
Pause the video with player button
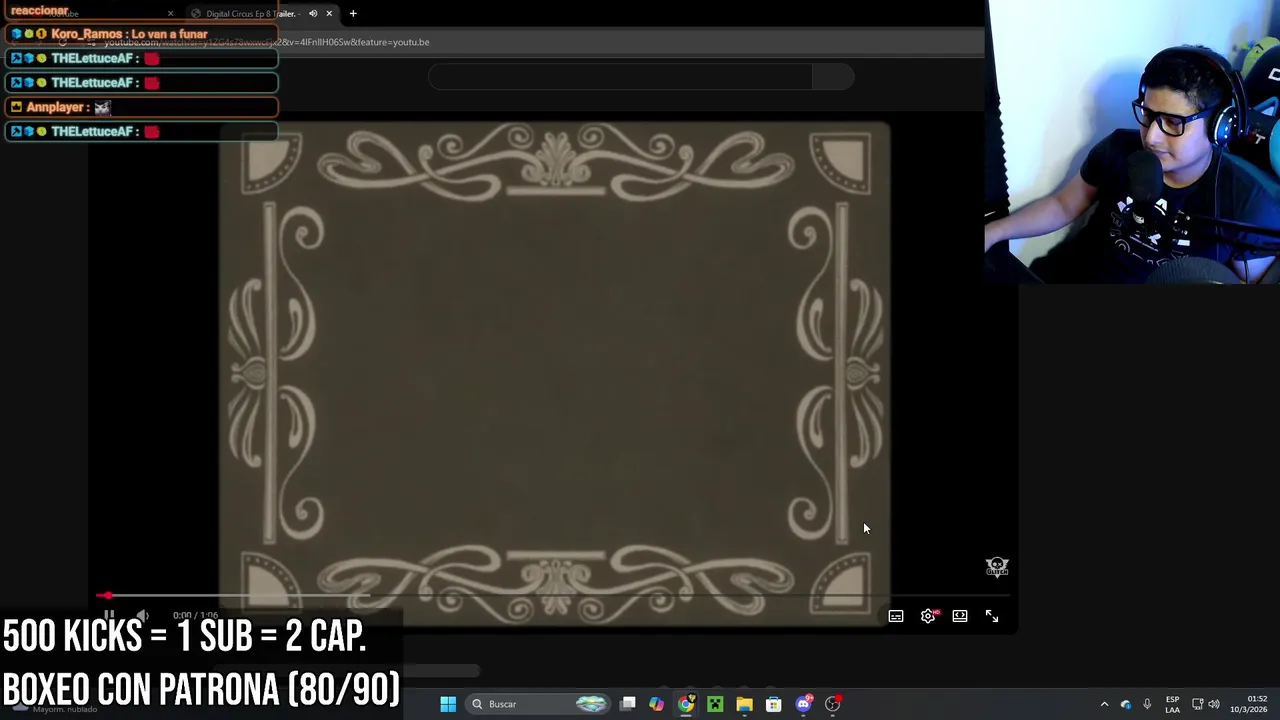(109, 616)
